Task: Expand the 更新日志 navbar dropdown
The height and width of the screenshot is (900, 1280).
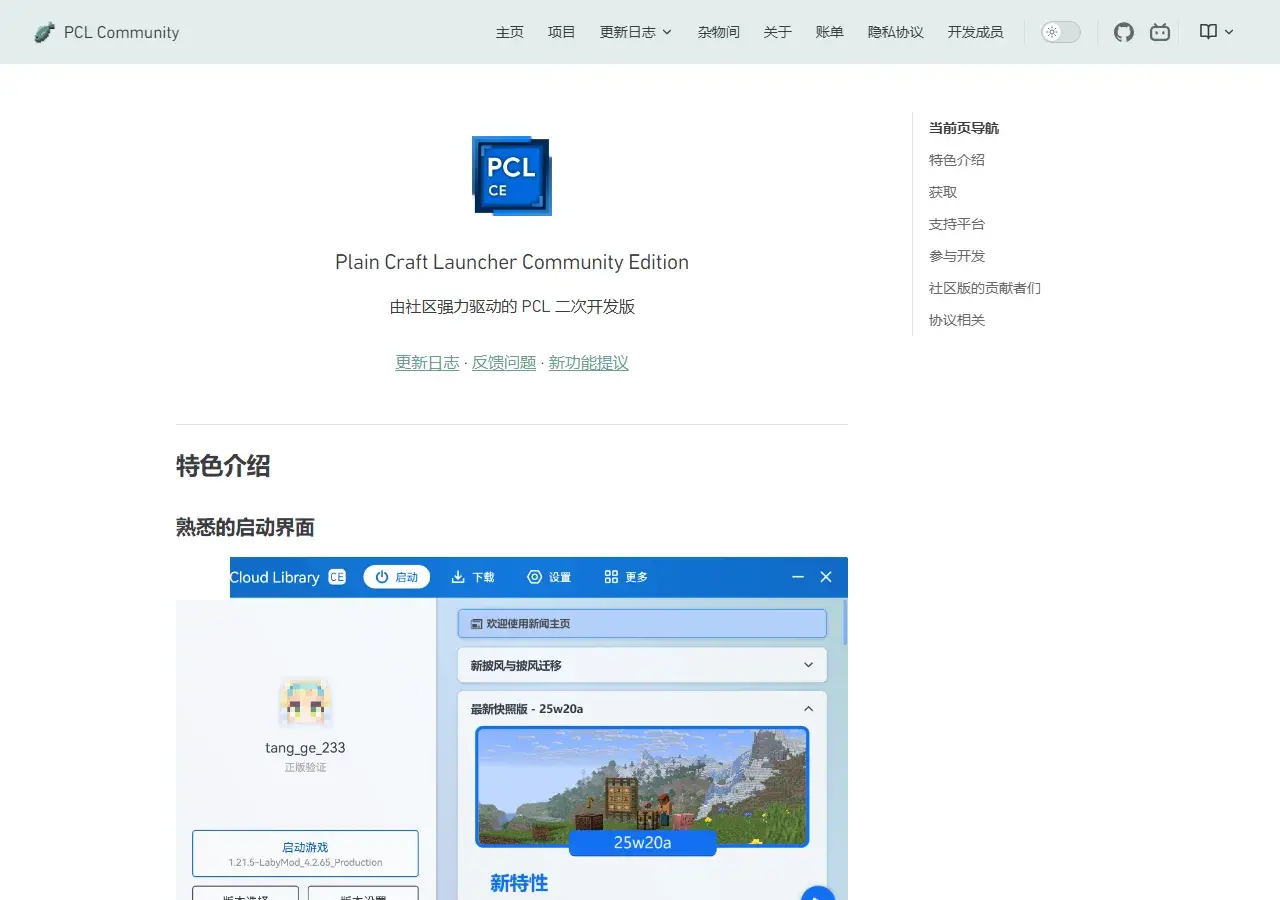Action: [636, 32]
